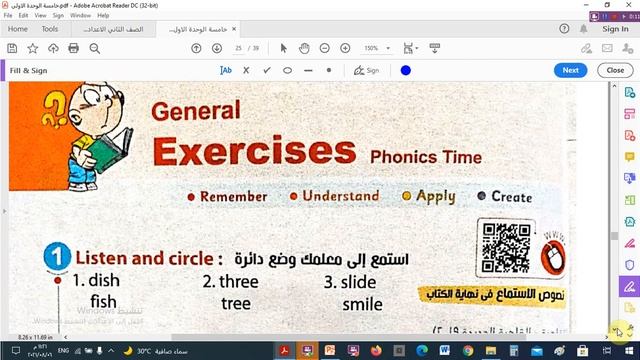640x360 pixels.
Task: Open the Windows Start menu
Action: click(629, 351)
